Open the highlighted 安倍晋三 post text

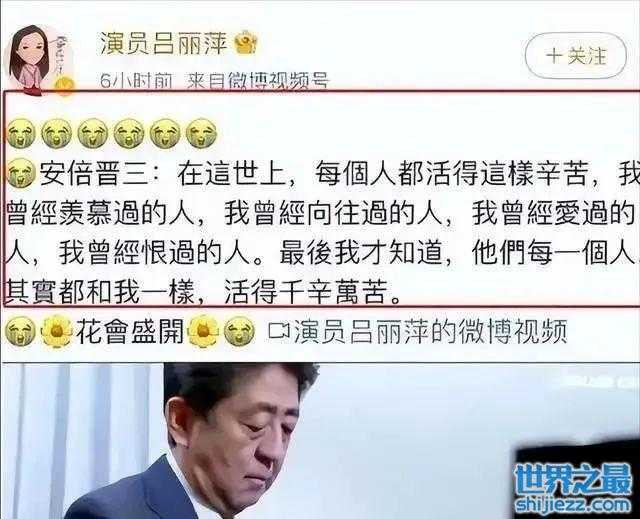tap(322, 233)
